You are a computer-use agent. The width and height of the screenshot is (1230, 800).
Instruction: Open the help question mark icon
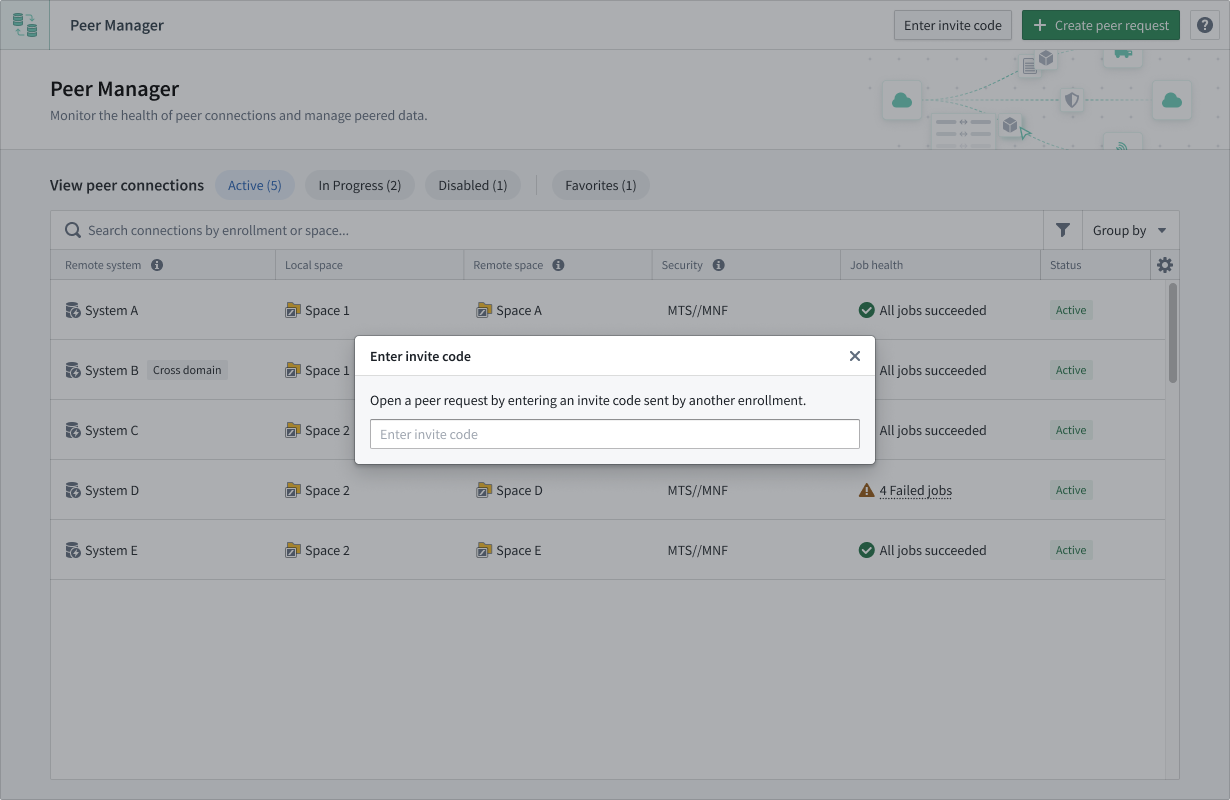[x=1205, y=25]
